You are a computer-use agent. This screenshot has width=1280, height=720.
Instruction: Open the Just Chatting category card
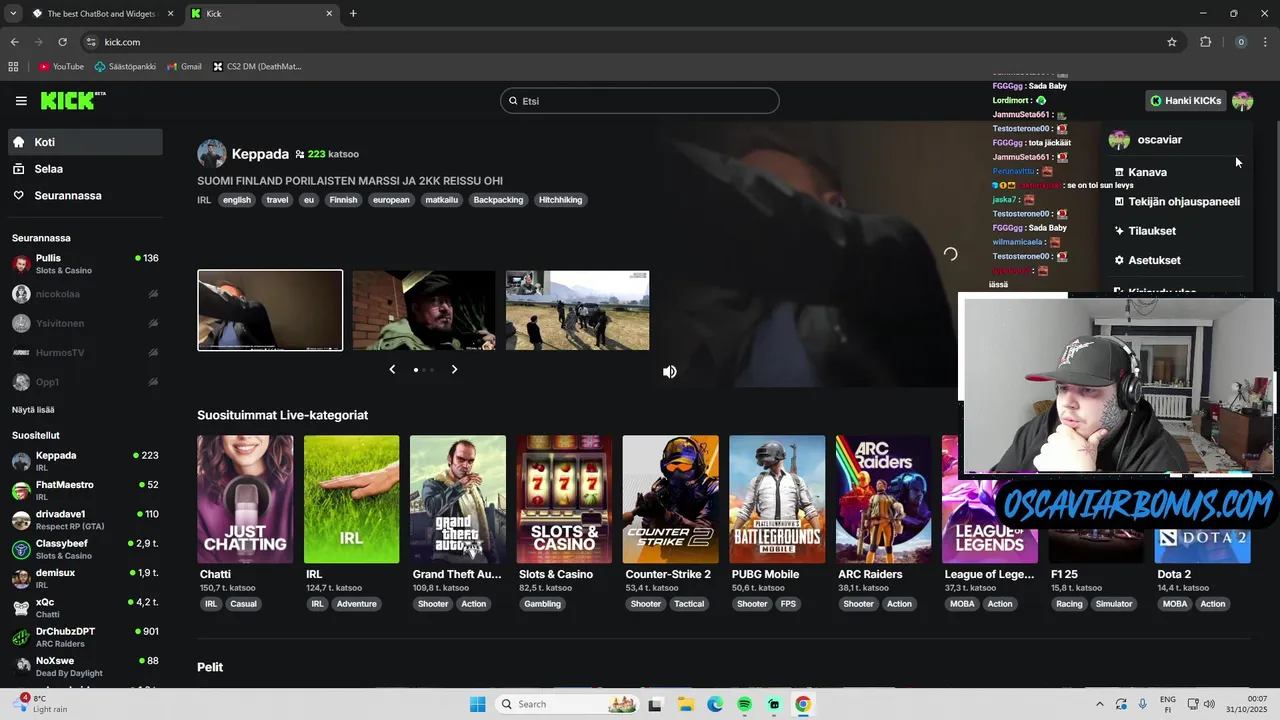(x=245, y=499)
